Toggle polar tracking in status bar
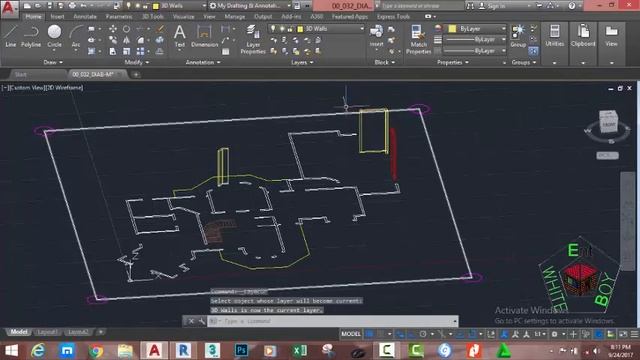This screenshot has width=640, height=360. pos(423,334)
